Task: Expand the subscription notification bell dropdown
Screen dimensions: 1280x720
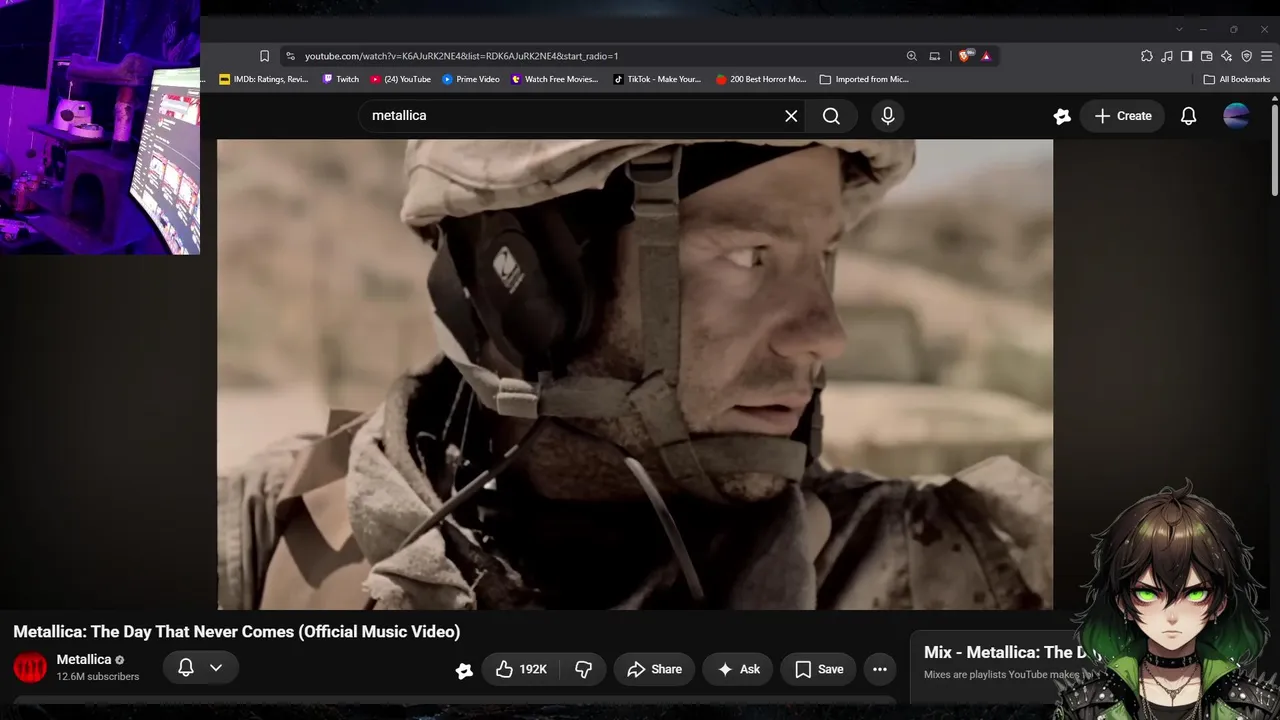Action: 200,668
